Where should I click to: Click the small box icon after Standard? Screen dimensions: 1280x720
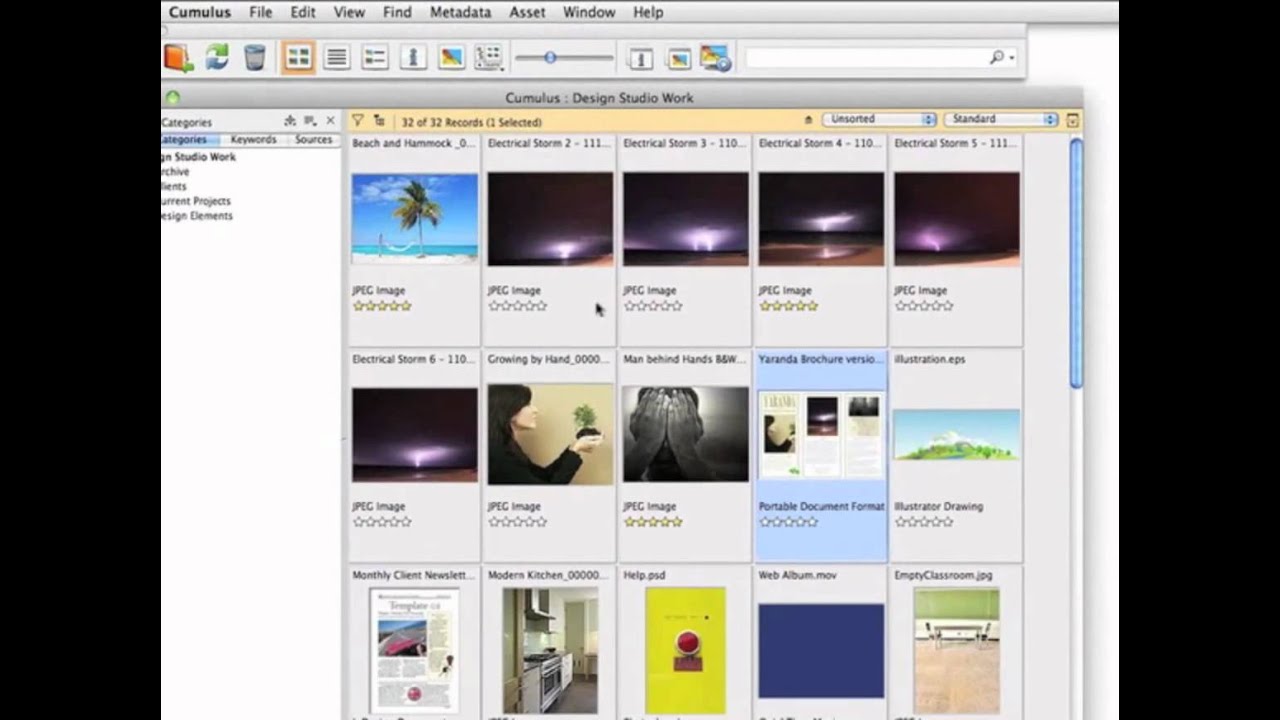tap(1072, 120)
